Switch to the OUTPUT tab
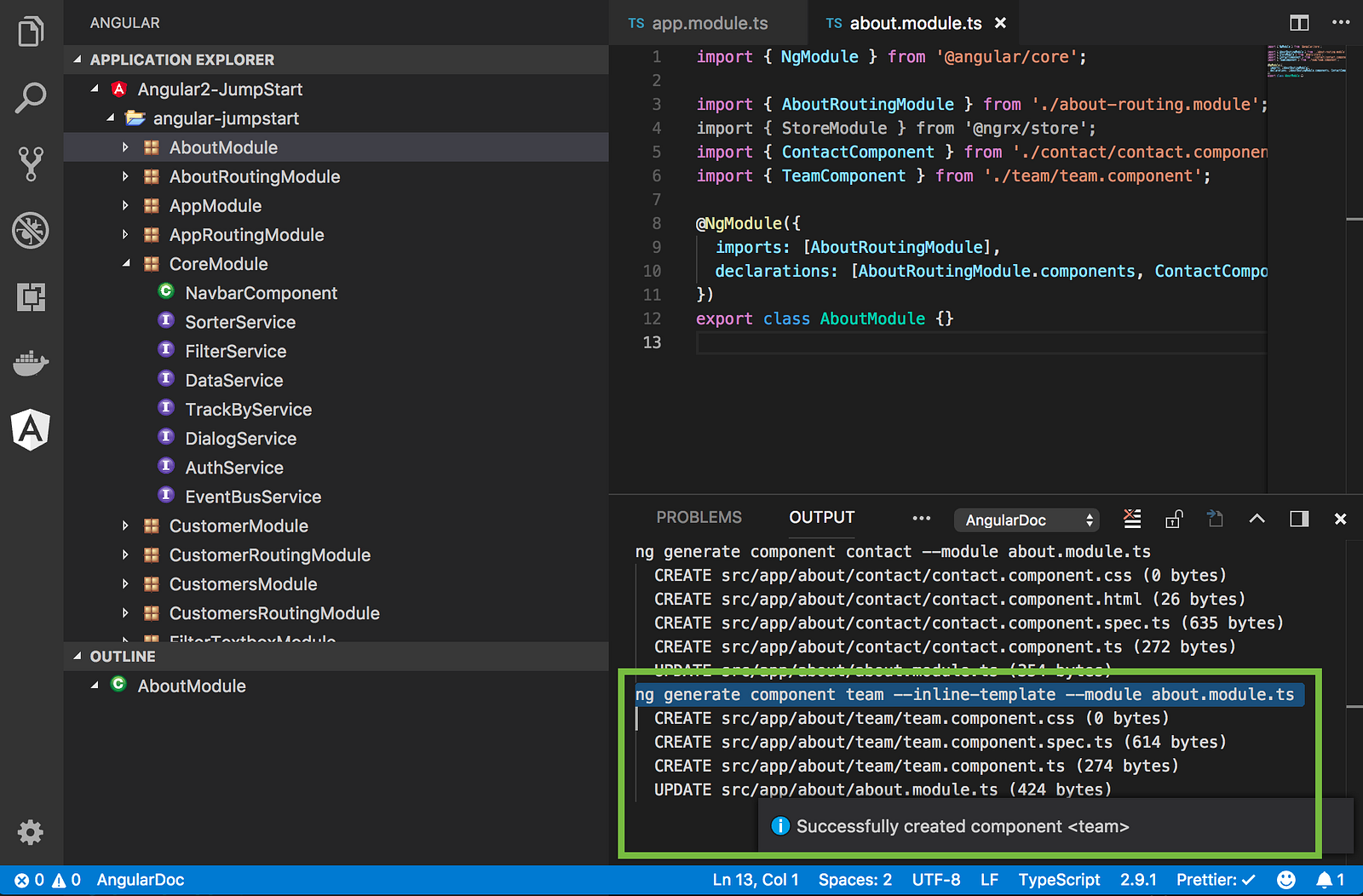1363x896 pixels. pyautogui.click(x=822, y=518)
